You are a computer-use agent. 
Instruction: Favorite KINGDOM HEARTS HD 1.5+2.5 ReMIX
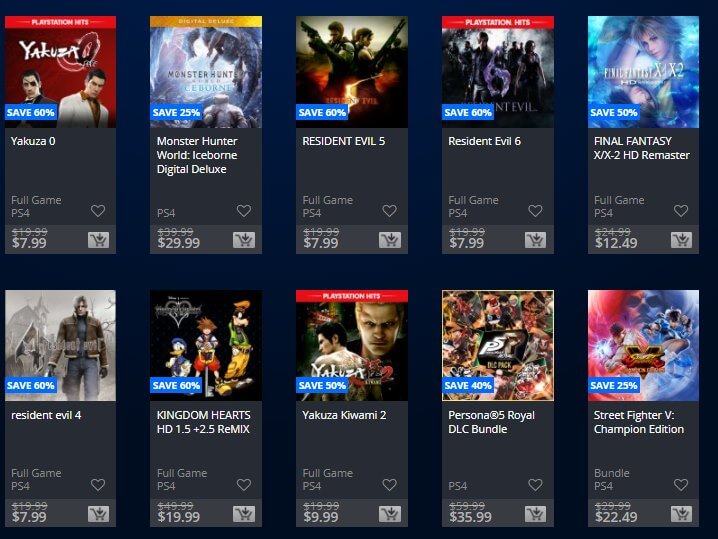tap(244, 485)
